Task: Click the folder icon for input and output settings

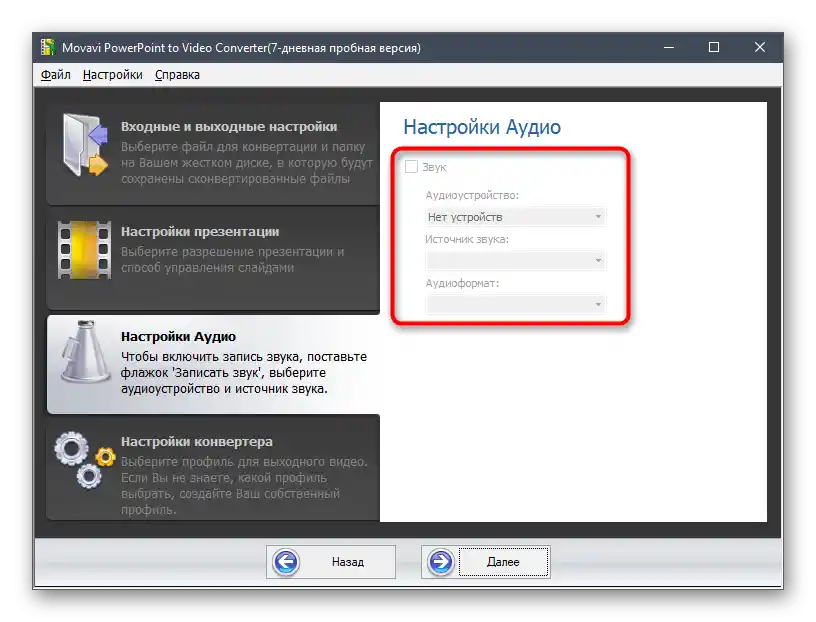Action: click(x=85, y=145)
